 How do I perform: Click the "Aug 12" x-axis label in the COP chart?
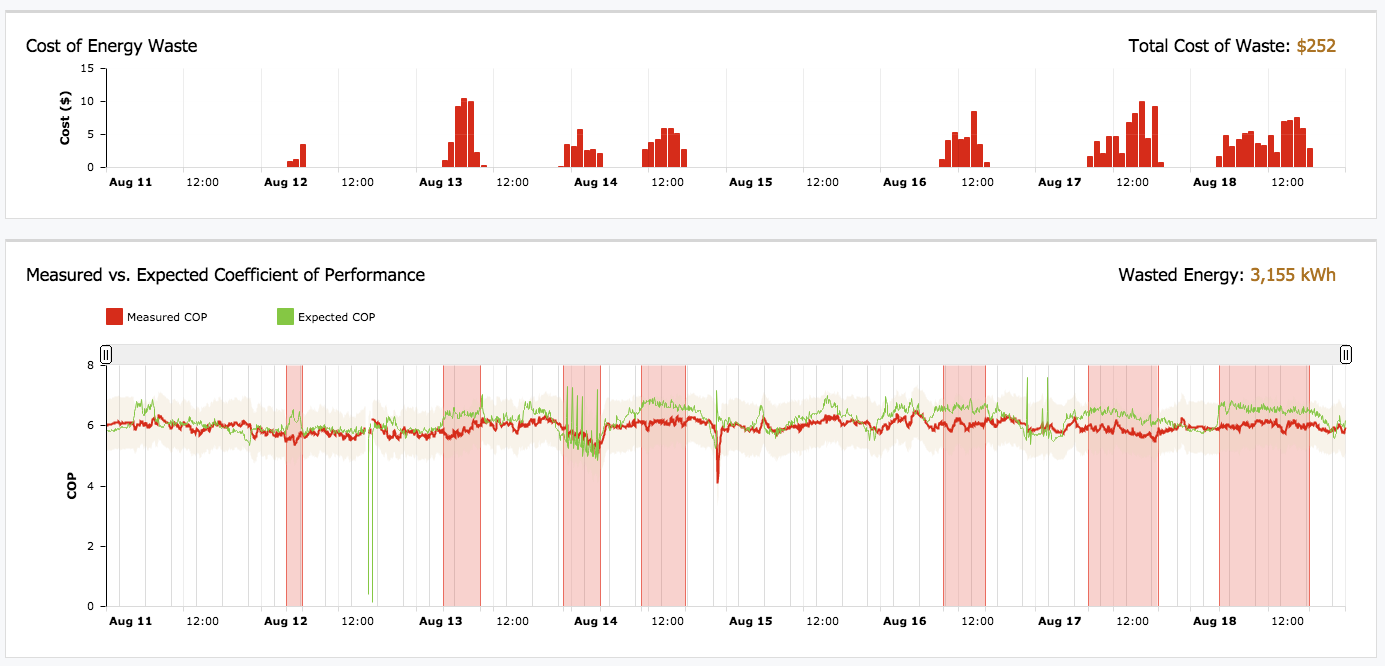[285, 621]
